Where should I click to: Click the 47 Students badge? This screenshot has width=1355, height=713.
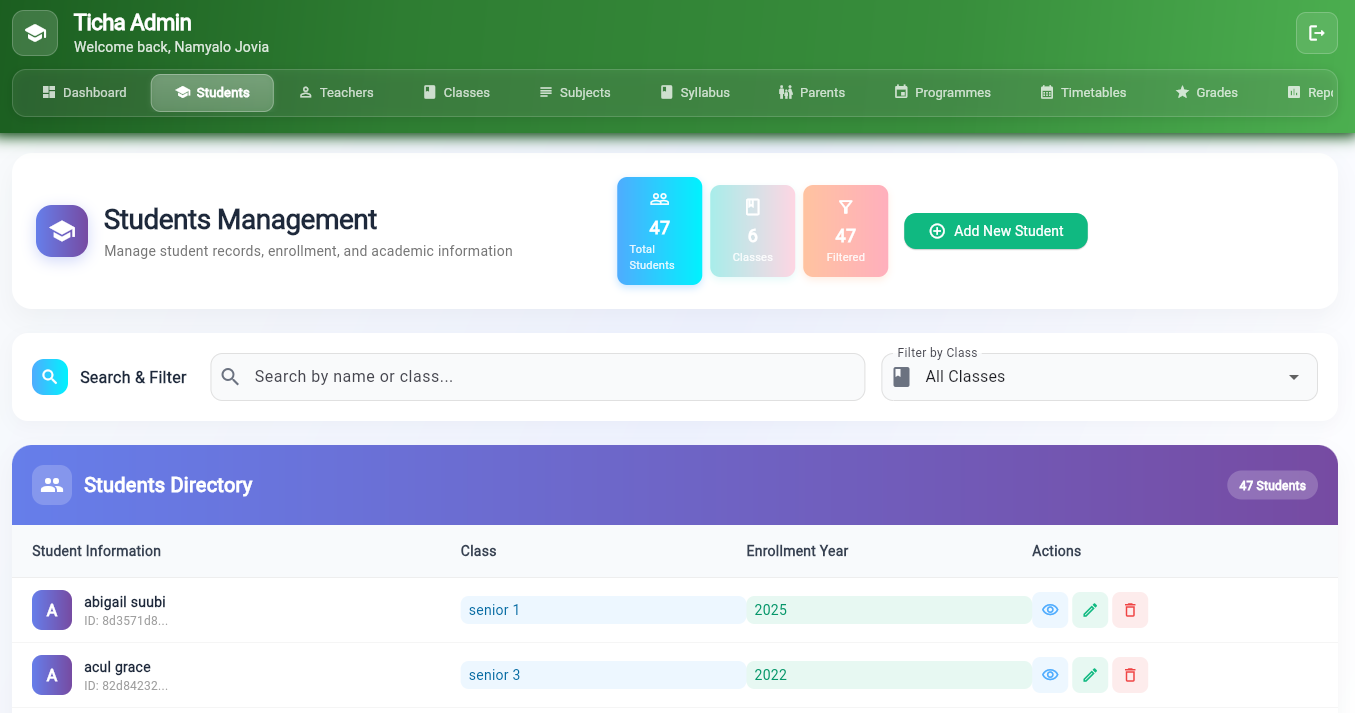[1272, 485]
